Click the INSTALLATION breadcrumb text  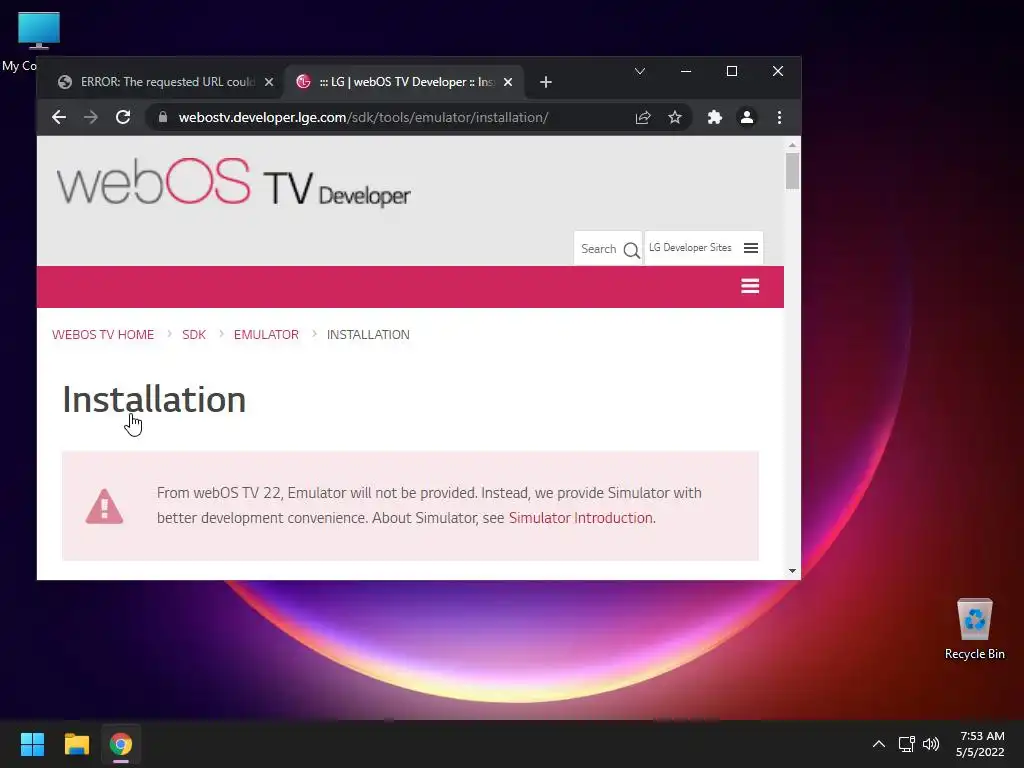coord(368,334)
